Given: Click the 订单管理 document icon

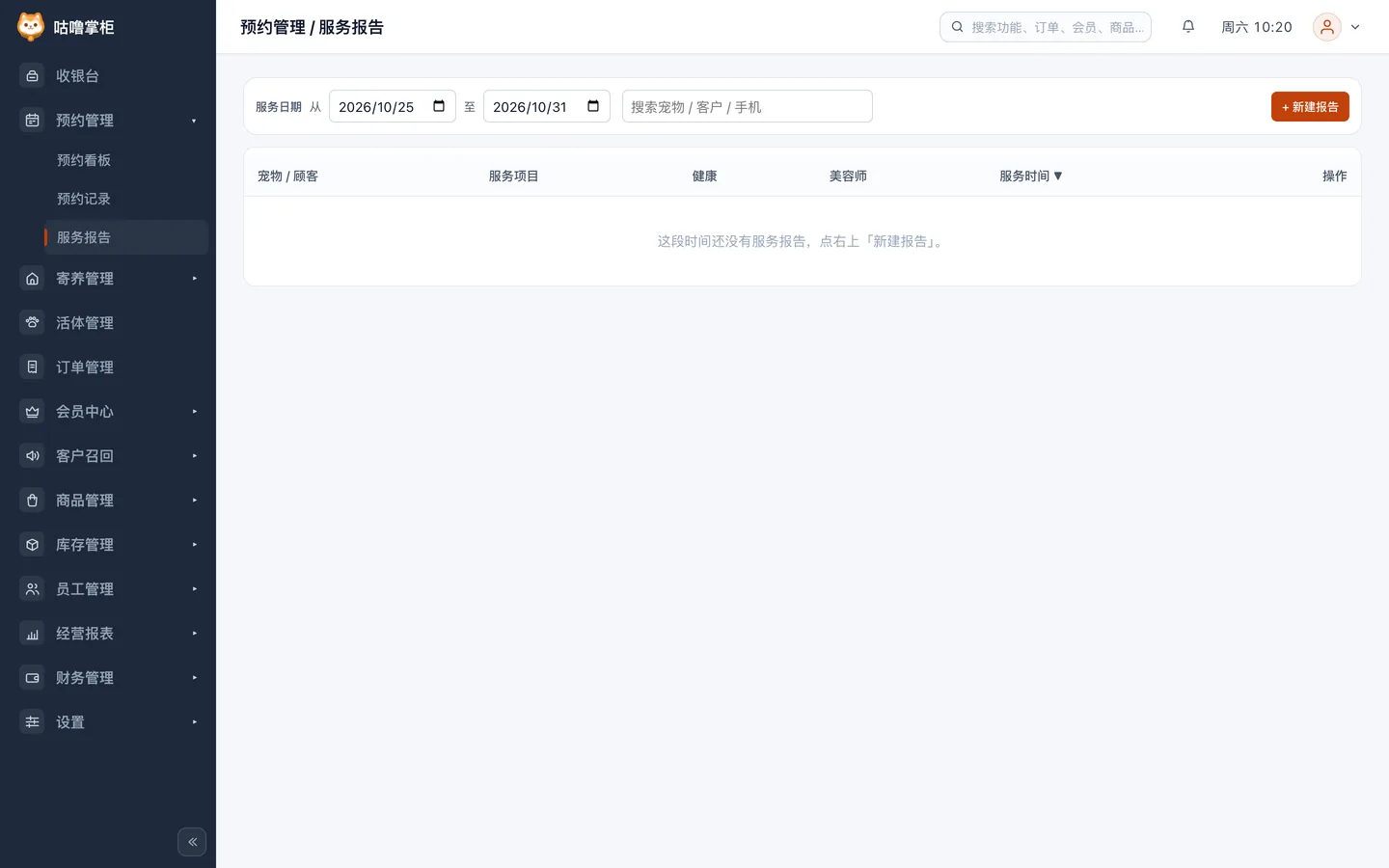Looking at the screenshot, I should click(x=33, y=367).
